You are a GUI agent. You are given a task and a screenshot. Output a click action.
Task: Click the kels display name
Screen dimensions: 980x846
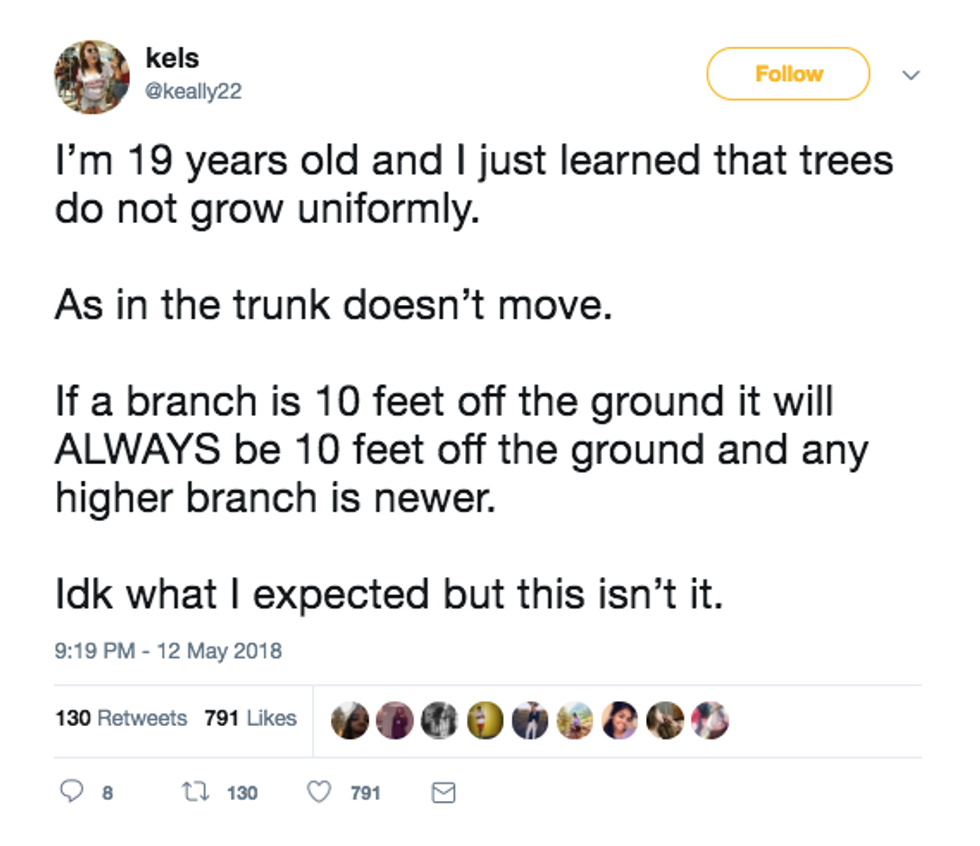click(x=172, y=59)
